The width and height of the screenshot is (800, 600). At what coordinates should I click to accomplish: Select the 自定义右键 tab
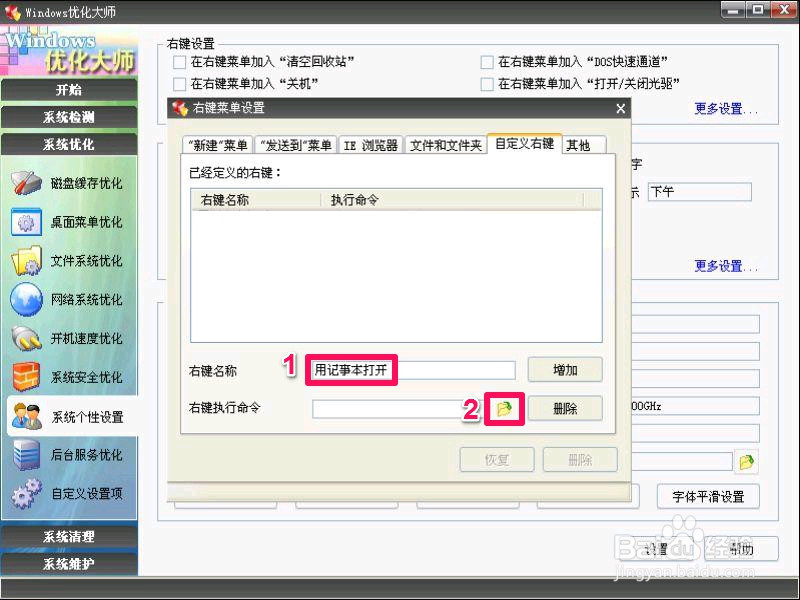pos(524,143)
